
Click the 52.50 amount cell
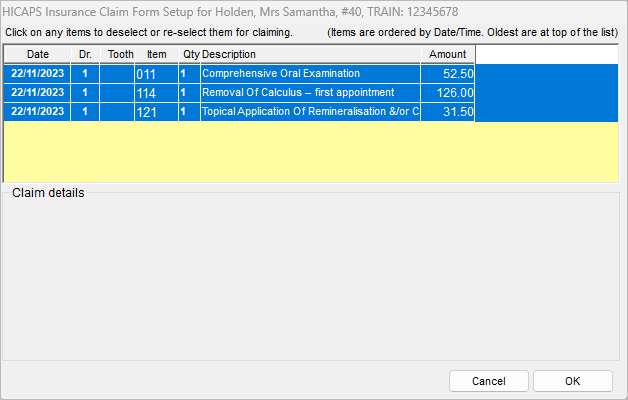click(x=448, y=74)
